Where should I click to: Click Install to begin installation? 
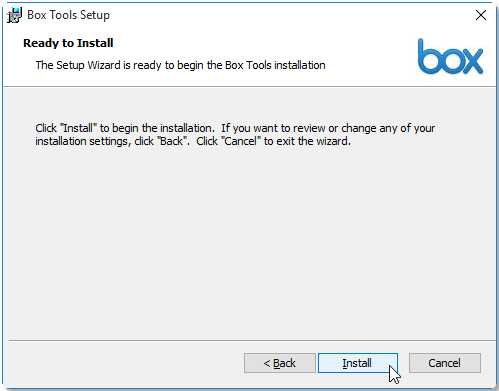(358, 363)
